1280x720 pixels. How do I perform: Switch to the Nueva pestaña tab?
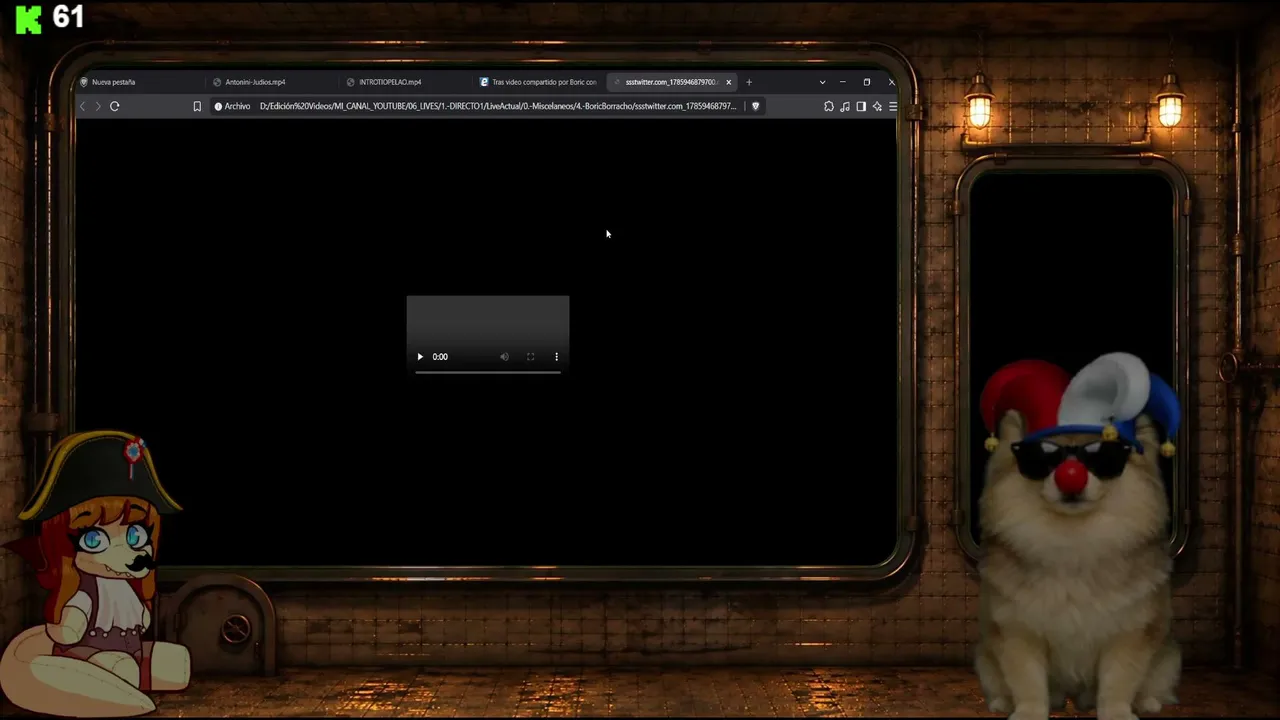coord(140,82)
